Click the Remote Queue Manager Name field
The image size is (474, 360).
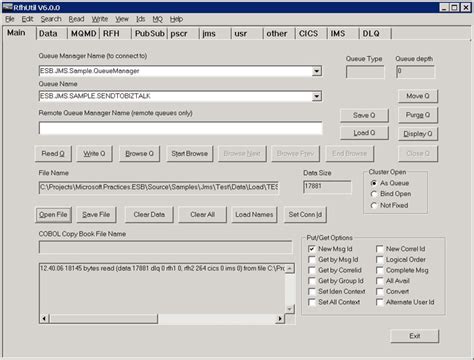181,128
